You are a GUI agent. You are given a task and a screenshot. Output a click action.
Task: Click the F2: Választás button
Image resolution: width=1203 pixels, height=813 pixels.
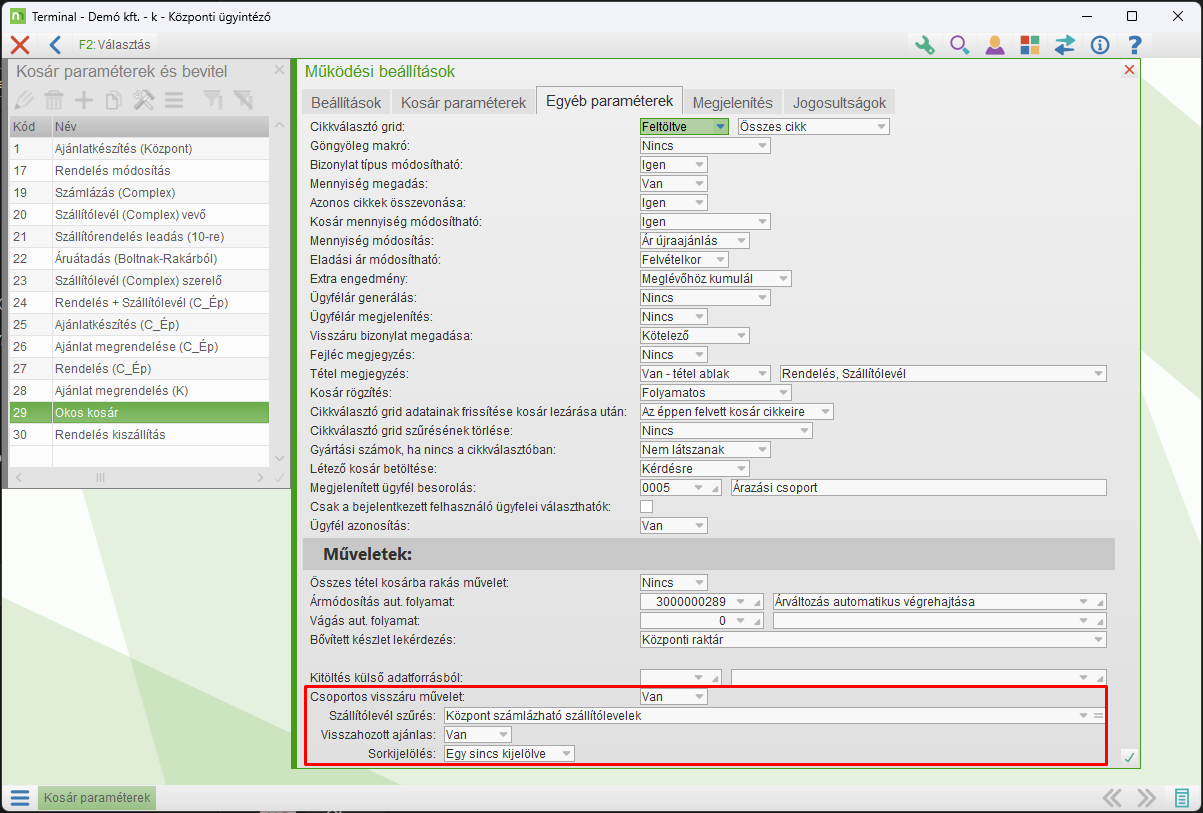coord(113,45)
